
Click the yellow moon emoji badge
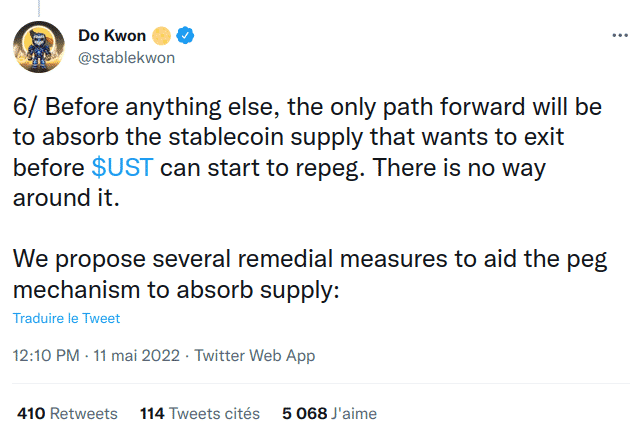[x=161, y=36]
